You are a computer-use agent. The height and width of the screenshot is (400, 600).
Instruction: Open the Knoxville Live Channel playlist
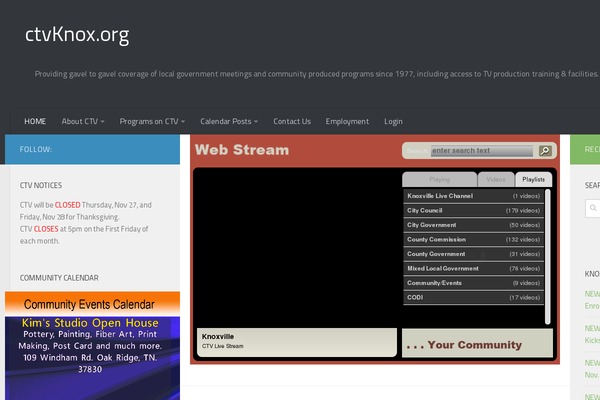tap(473, 196)
